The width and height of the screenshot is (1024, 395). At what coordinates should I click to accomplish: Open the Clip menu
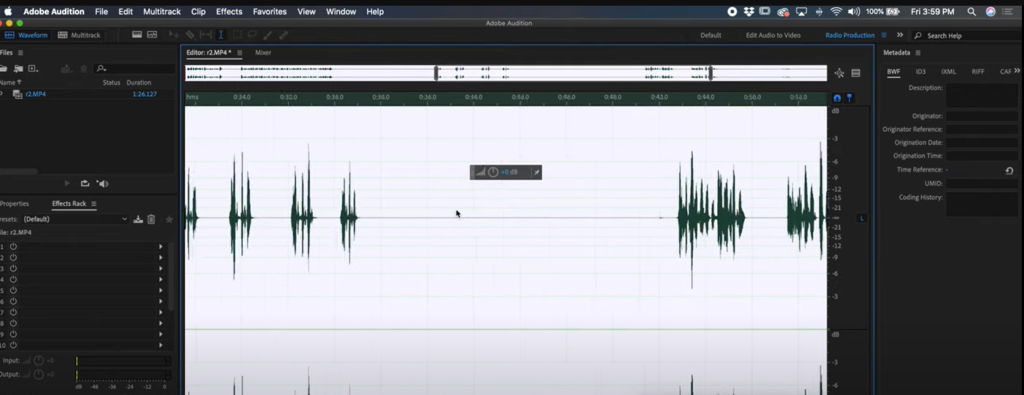tap(198, 12)
